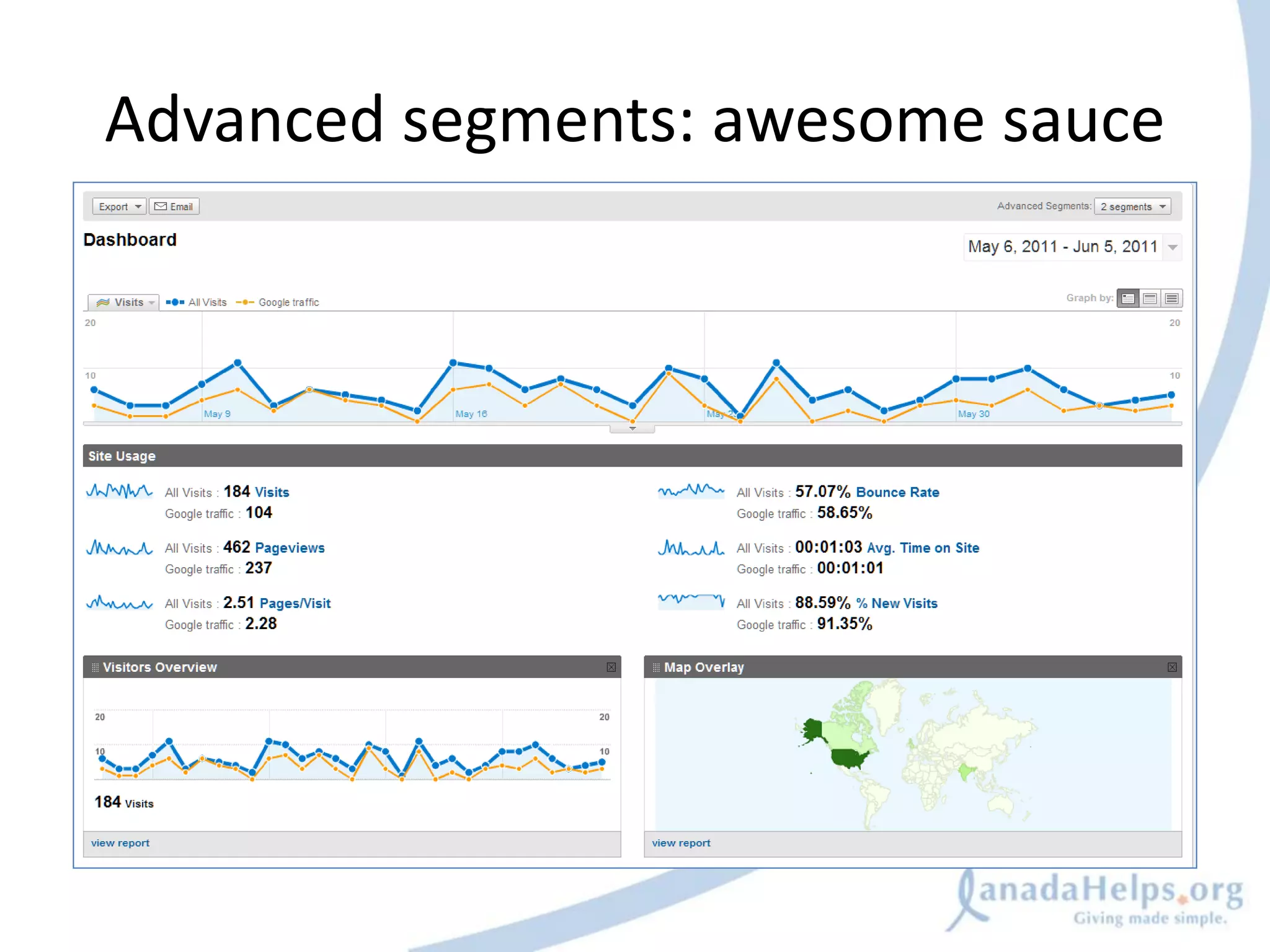
Task: Click the May 6, 2011 - Jun 5, 2011 date range
Action: tap(1062, 247)
